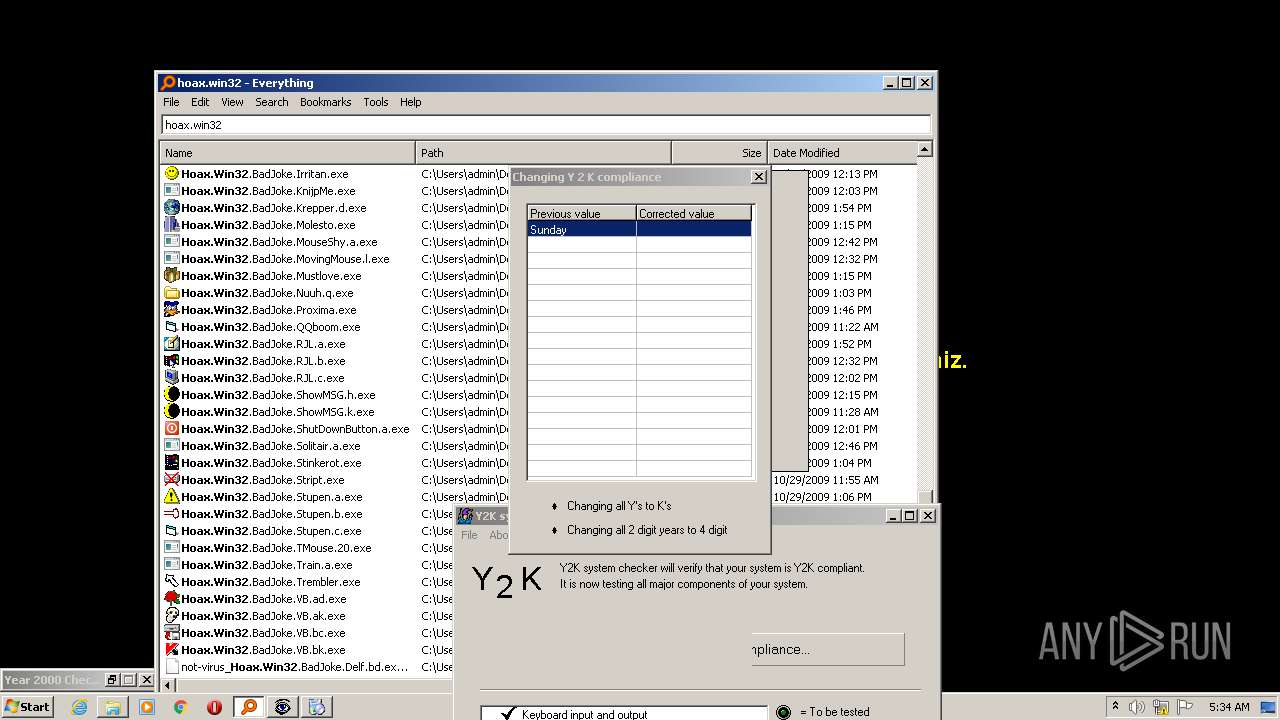Click the icon of Hoax.Win32.BadJoke.Proxima.exe
This screenshot has width=1280, height=720.
172,310
